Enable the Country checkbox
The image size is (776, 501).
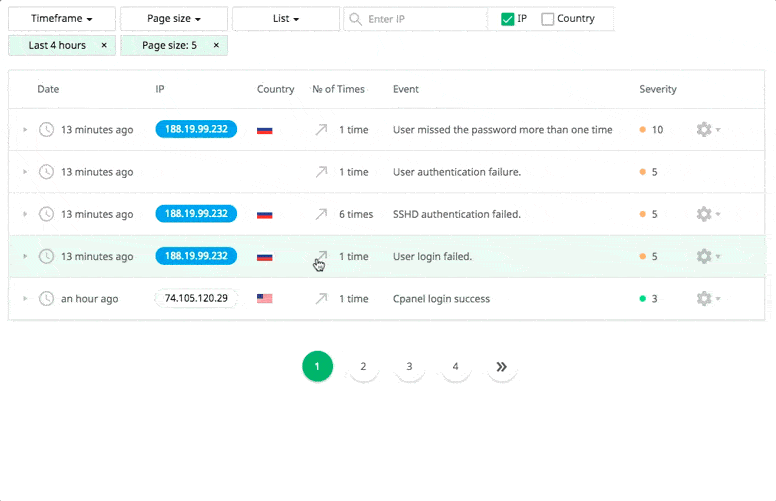tap(548, 19)
